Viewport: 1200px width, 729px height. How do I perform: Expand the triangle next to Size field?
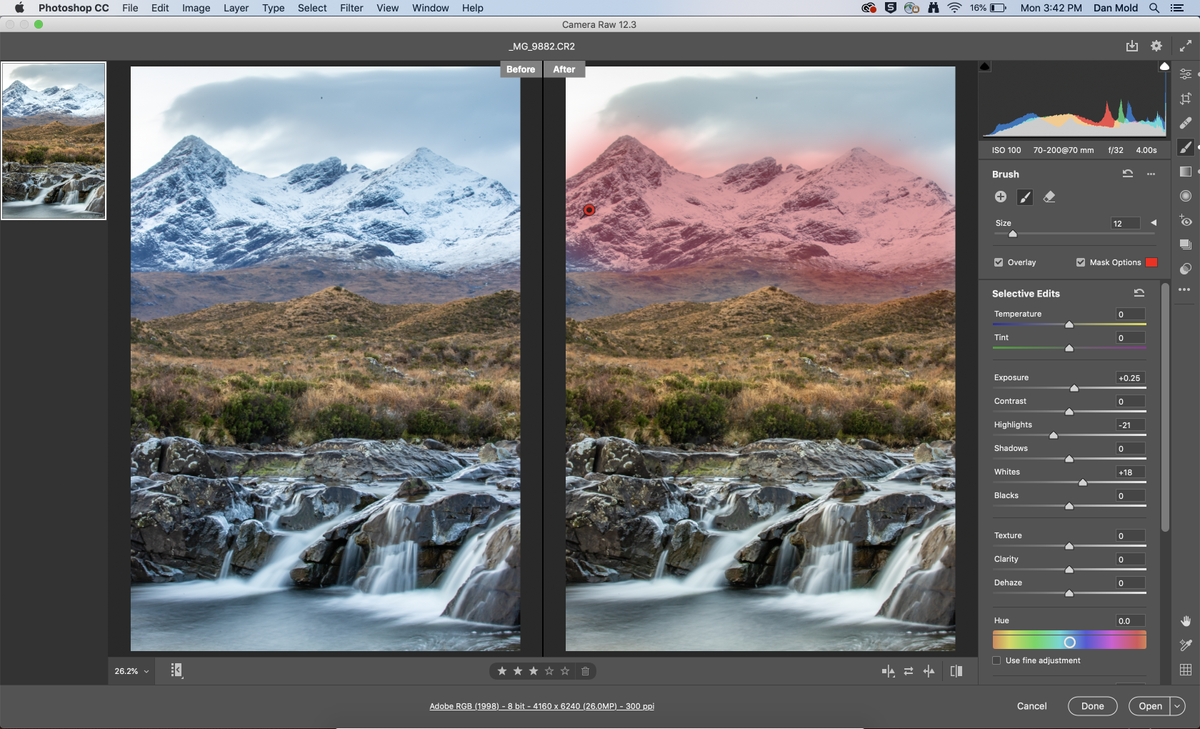pos(1153,223)
